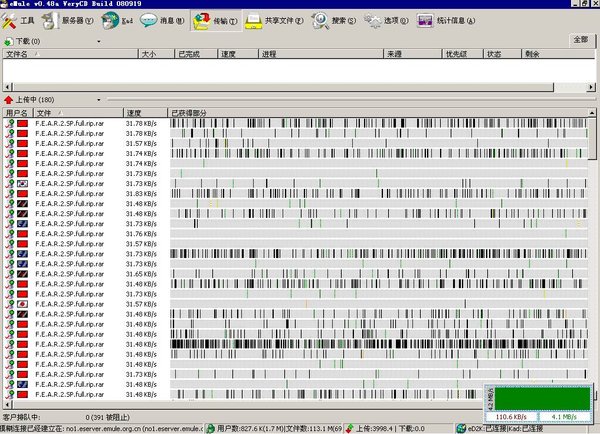Open the 消息 (Messages) view
The width and height of the screenshot is (600, 434).
point(162,21)
